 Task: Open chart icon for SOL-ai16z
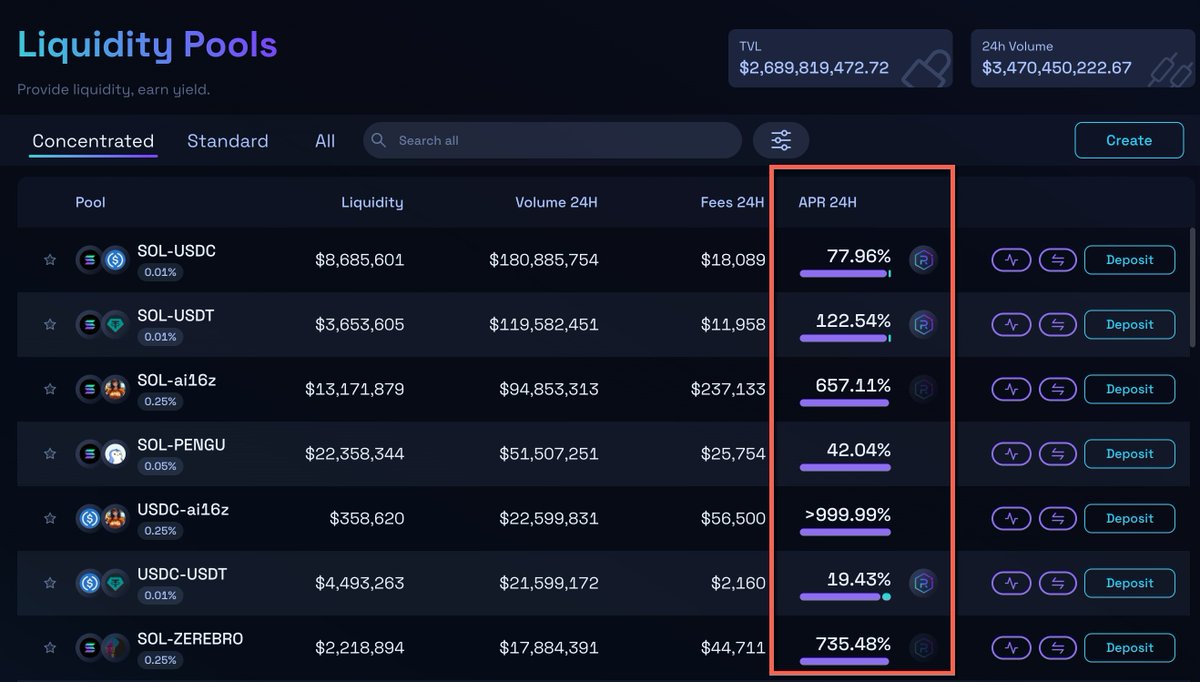pyautogui.click(x=1011, y=389)
